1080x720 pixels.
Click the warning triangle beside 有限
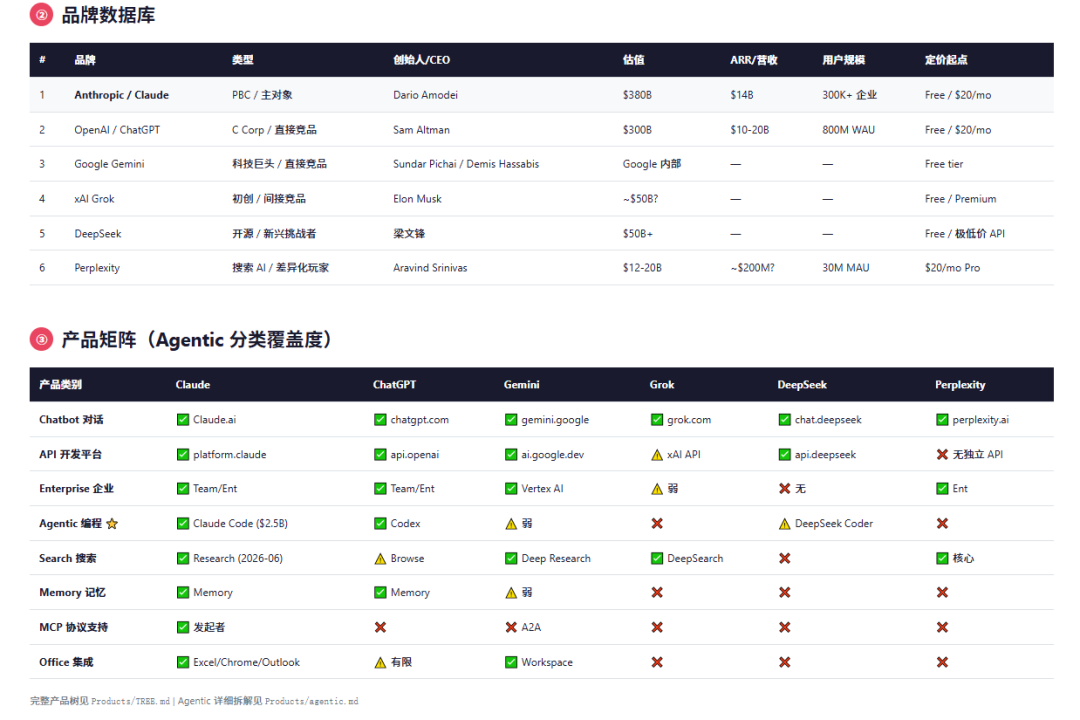(x=380, y=663)
